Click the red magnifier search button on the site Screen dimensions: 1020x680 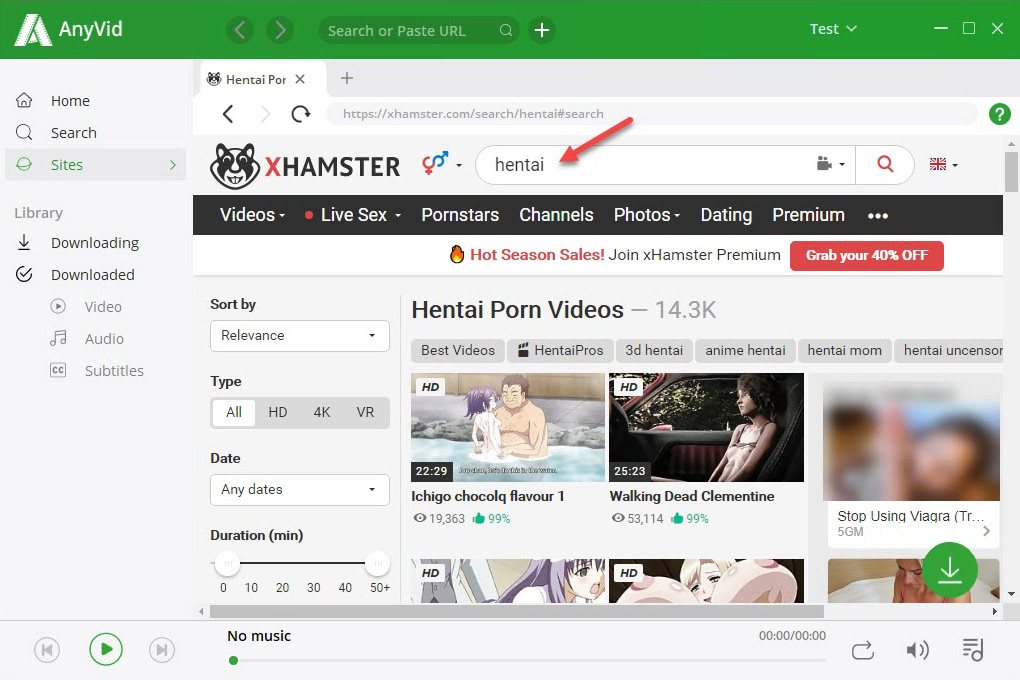(885, 164)
